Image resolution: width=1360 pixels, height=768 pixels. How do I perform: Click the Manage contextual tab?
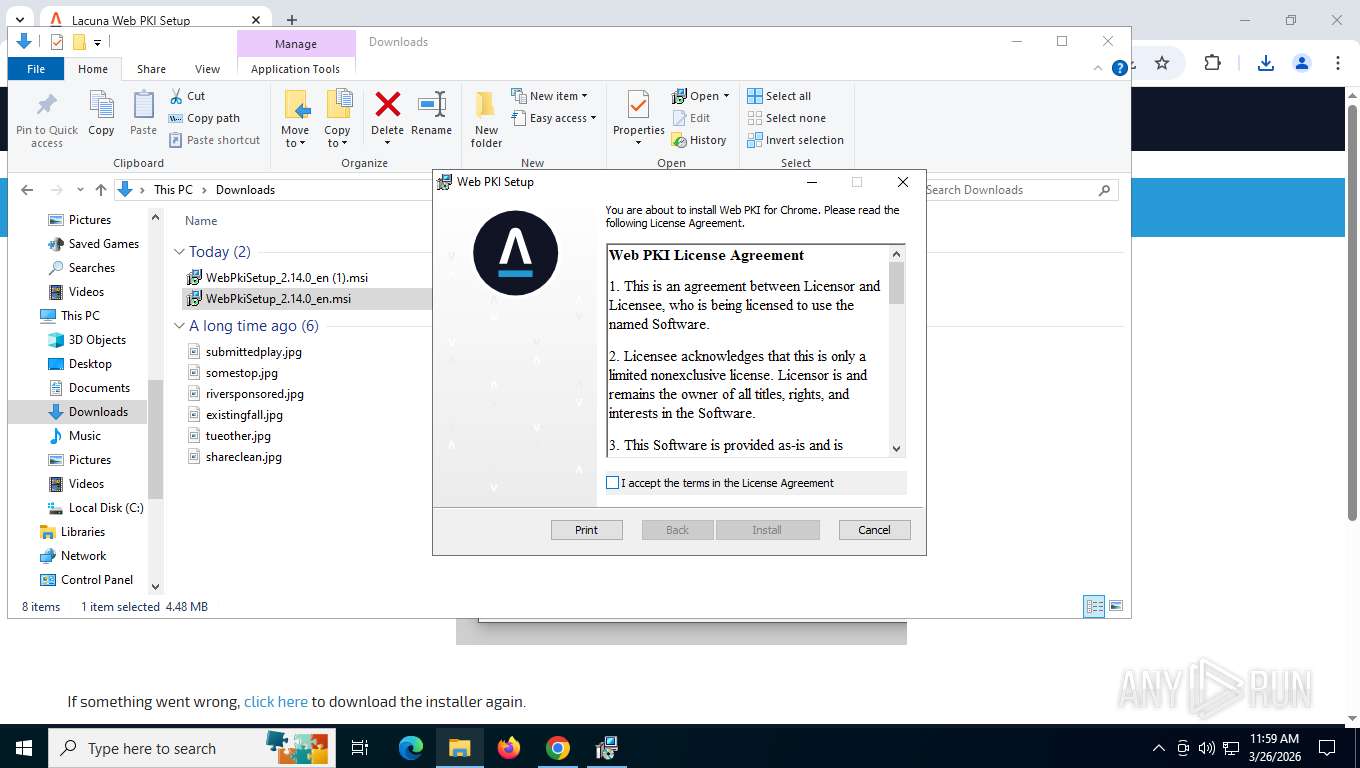click(x=296, y=44)
